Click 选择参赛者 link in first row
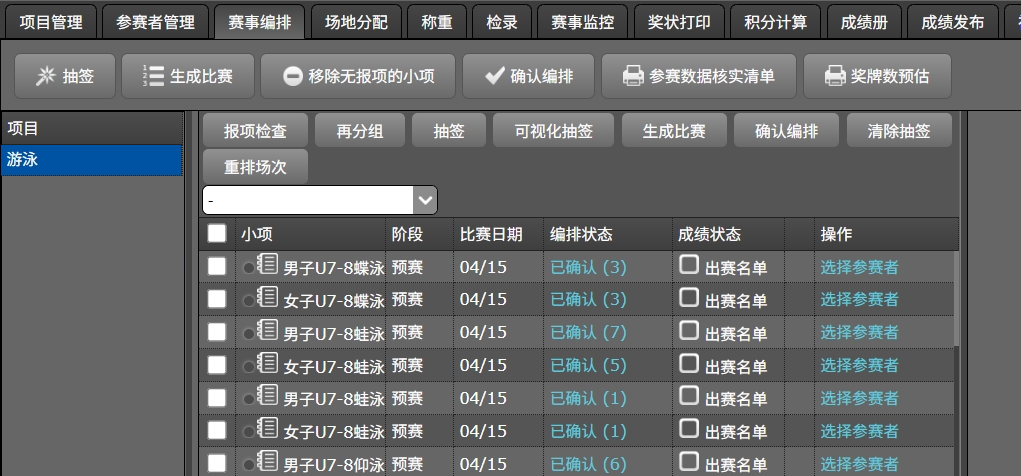 coord(859,267)
